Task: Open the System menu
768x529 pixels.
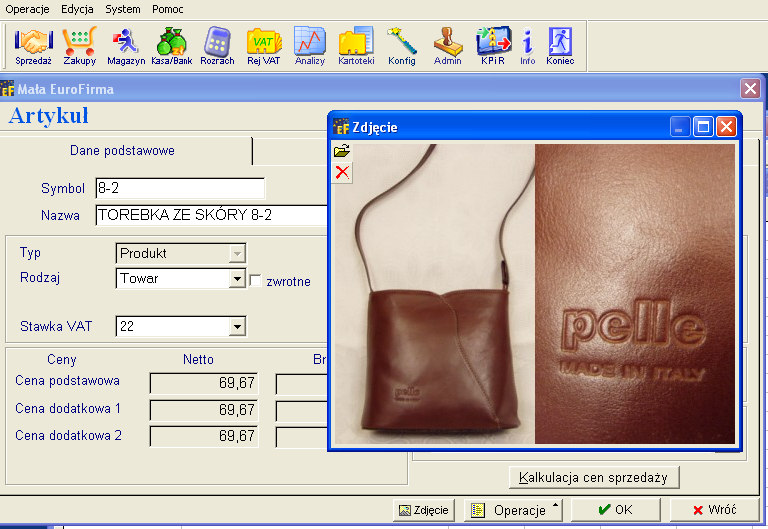Action: coord(122,9)
